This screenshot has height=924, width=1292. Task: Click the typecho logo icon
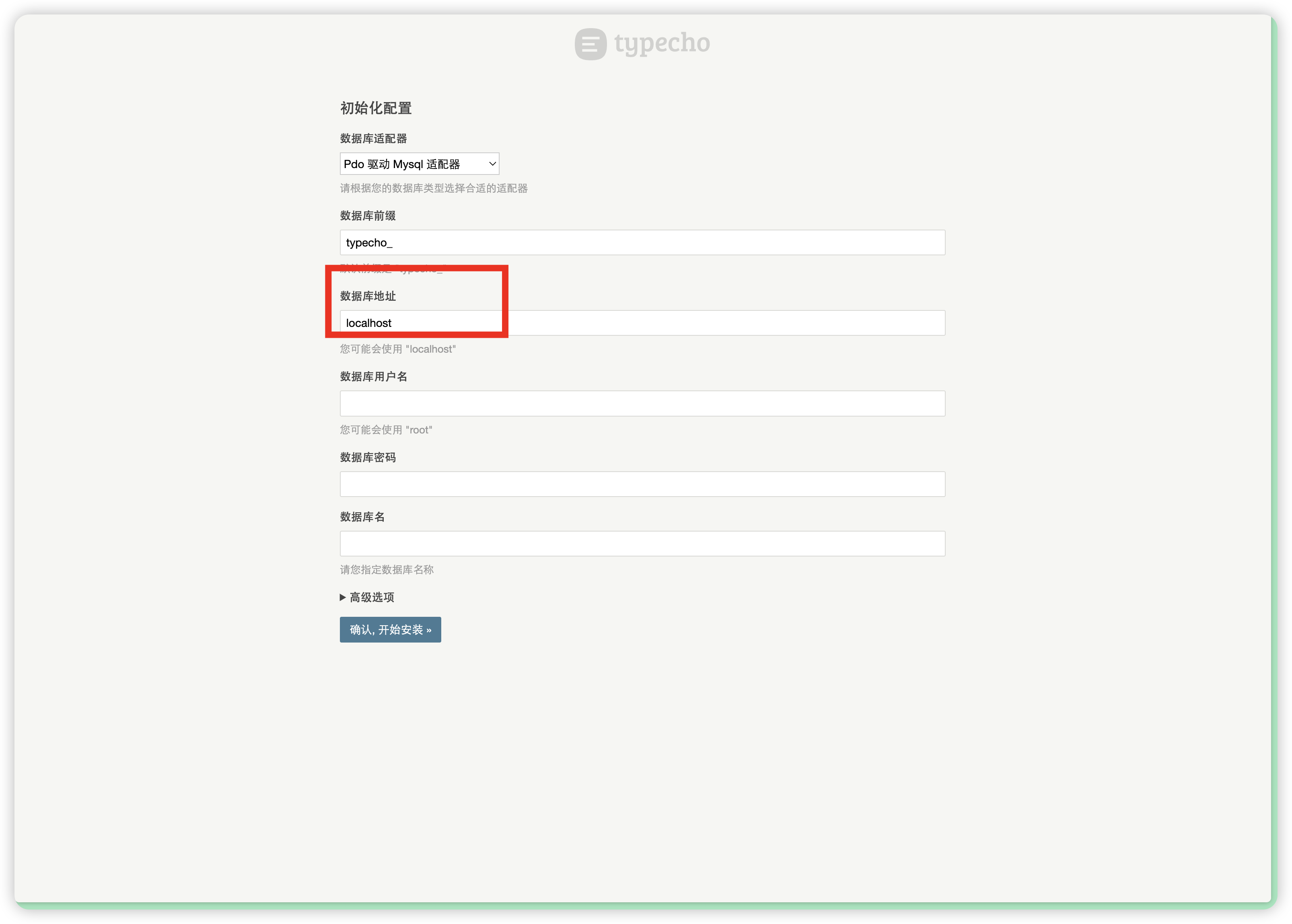[590, 44]
